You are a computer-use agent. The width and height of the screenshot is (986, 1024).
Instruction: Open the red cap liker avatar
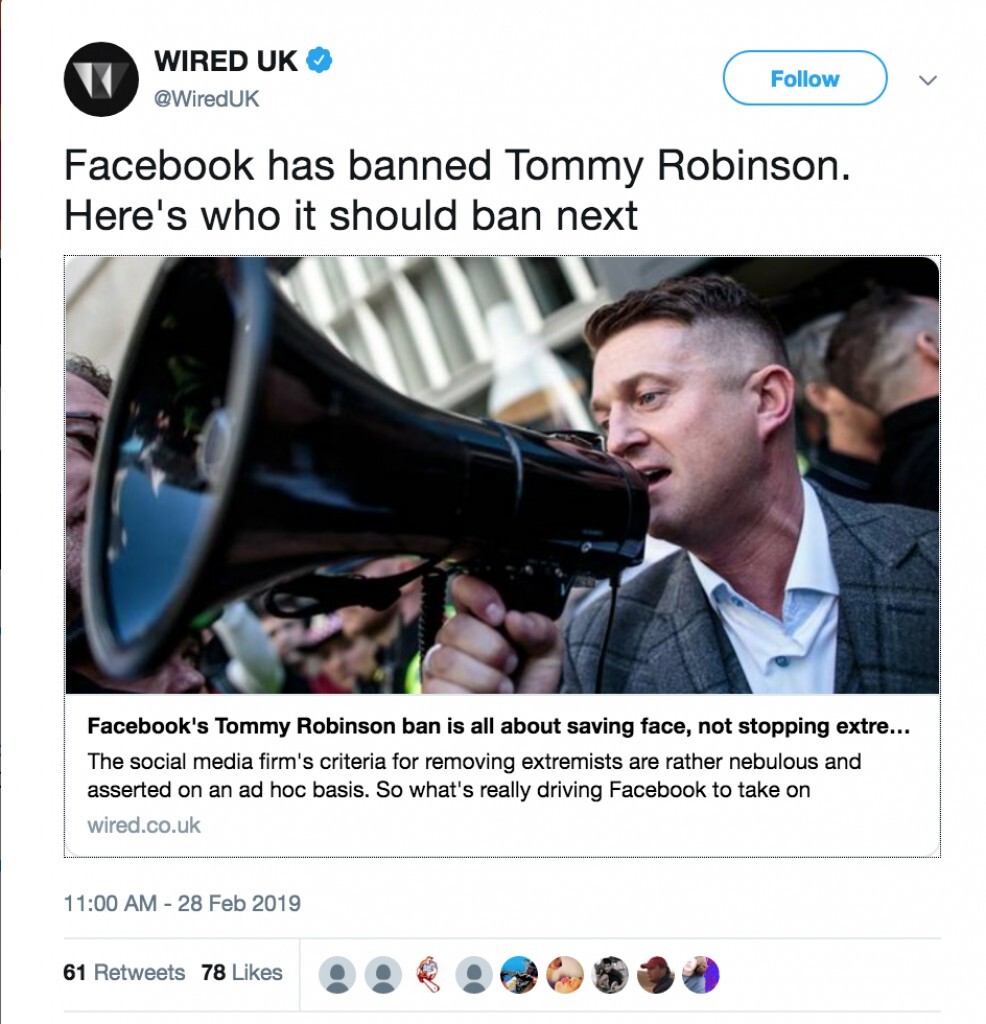pos(656,975)
